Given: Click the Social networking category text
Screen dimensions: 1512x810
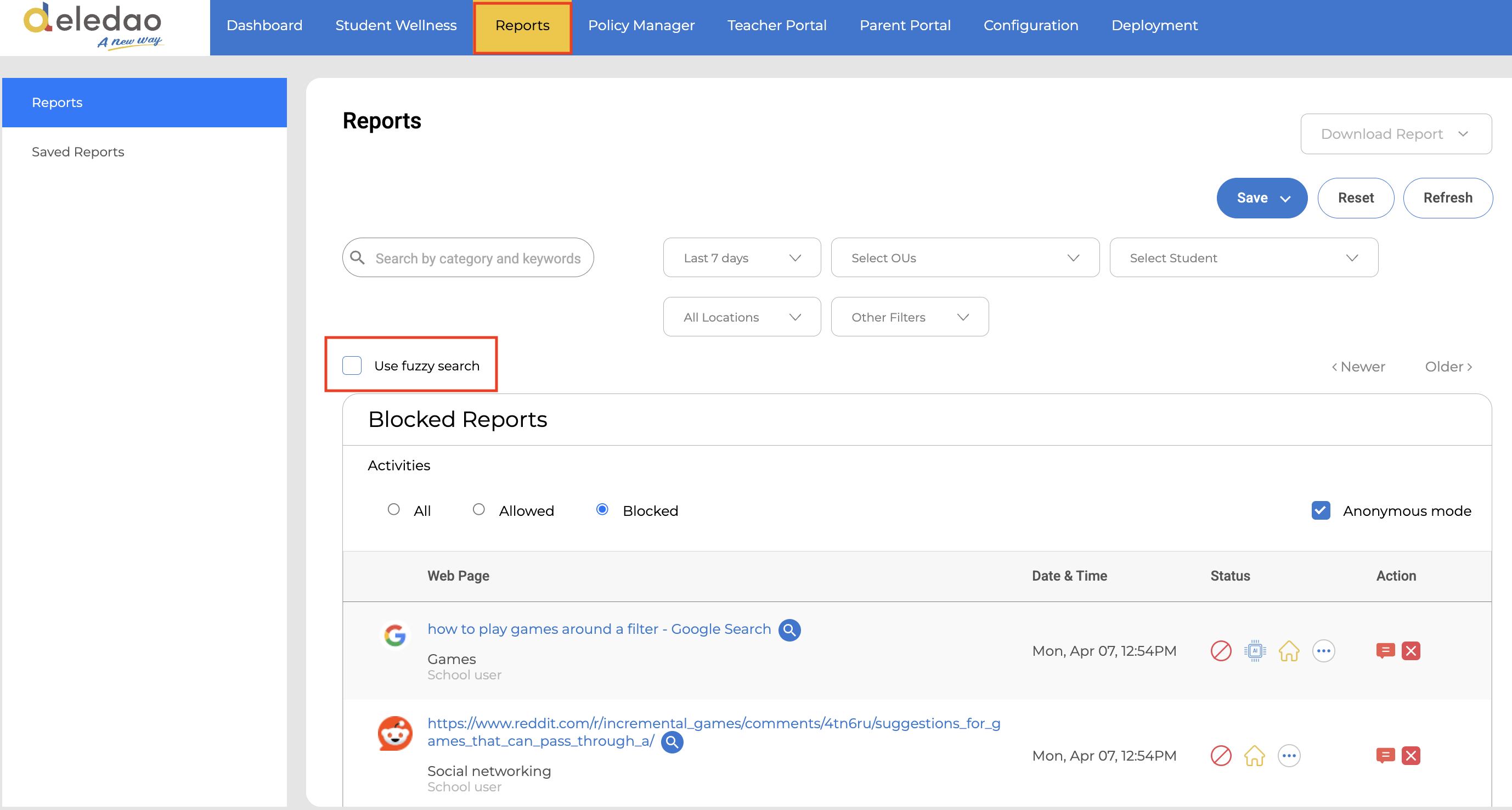Looking at the screenshot, I should (489, 771).
